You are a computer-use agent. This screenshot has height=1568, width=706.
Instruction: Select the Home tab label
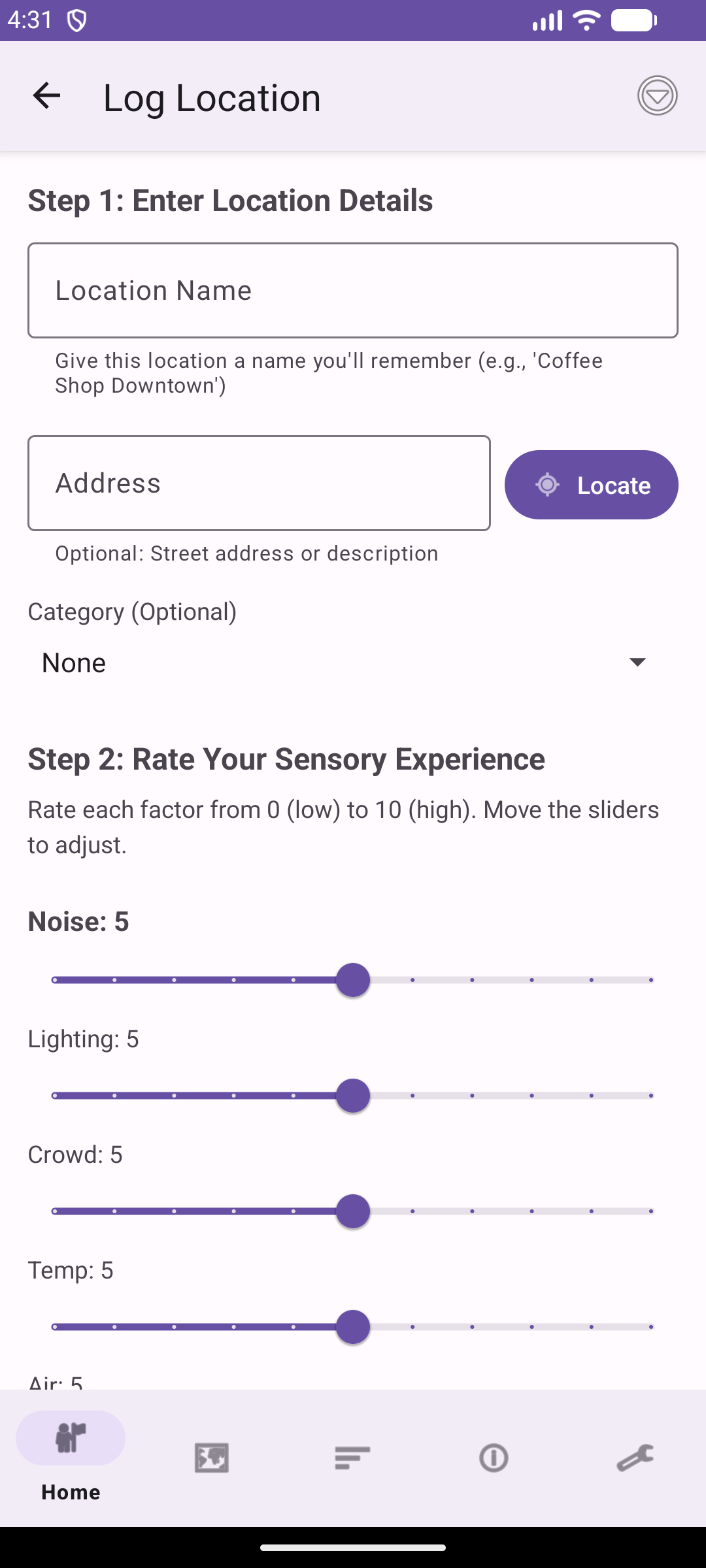coord(71,1492)
